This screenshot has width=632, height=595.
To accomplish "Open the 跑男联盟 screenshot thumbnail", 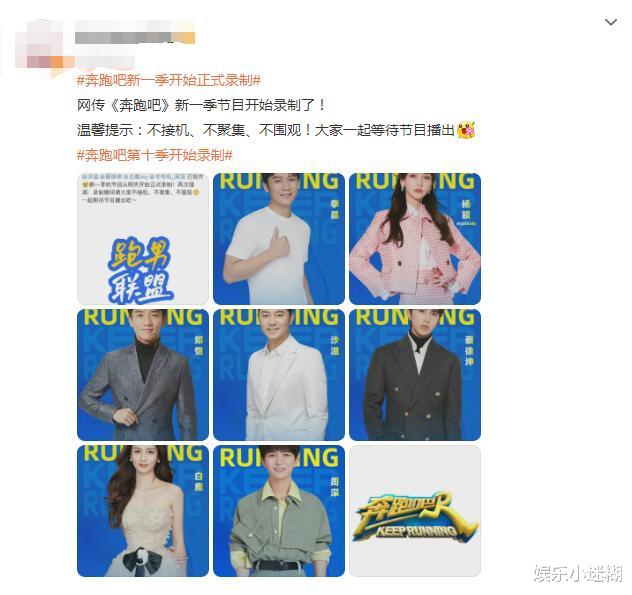I will coord(143,239).
